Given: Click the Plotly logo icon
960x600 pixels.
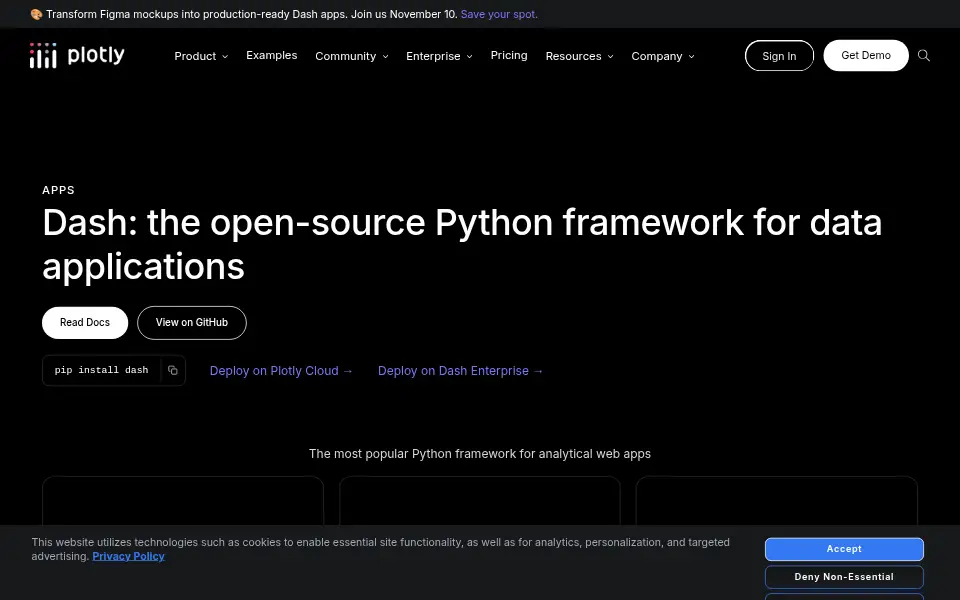Looking at the screenshot, I should click(43, 56).
